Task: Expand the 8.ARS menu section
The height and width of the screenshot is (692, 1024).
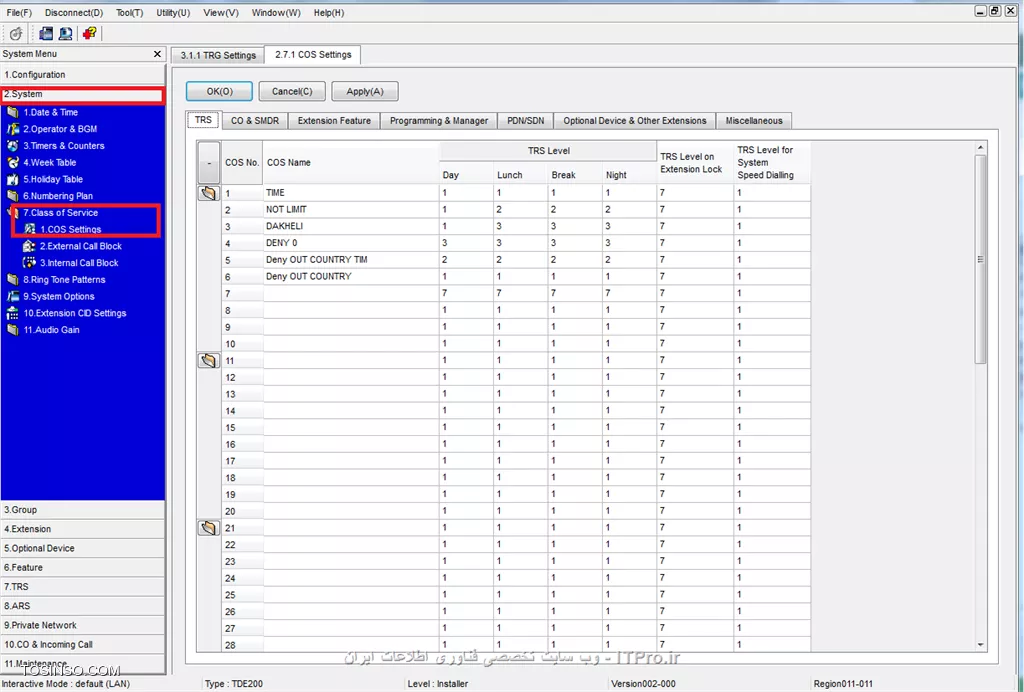Action: pyautogui.click(x=82, y=606)
